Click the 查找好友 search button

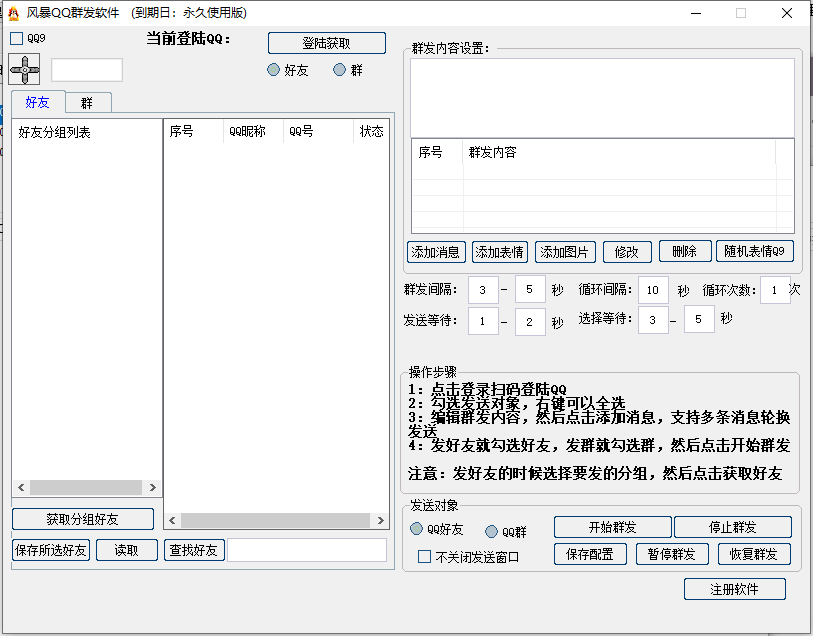pyautogui.click(x=194, y=550)
